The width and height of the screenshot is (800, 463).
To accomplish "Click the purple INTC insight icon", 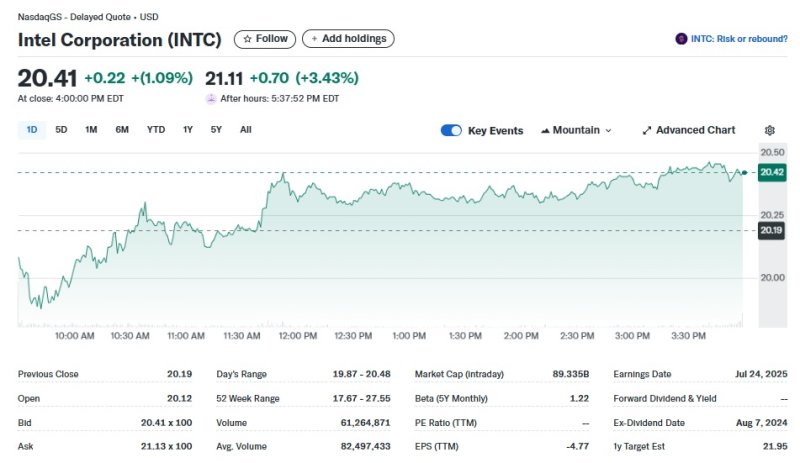I will [x=682, y=39].
